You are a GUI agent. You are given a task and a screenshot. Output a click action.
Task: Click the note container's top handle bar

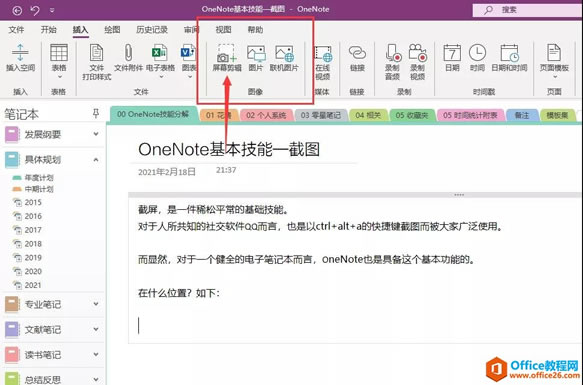tap(355, 195)
